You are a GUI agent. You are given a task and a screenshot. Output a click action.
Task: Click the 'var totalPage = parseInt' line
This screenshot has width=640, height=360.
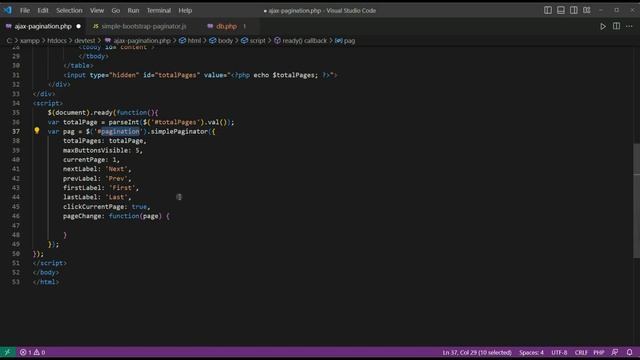[141, 122]
